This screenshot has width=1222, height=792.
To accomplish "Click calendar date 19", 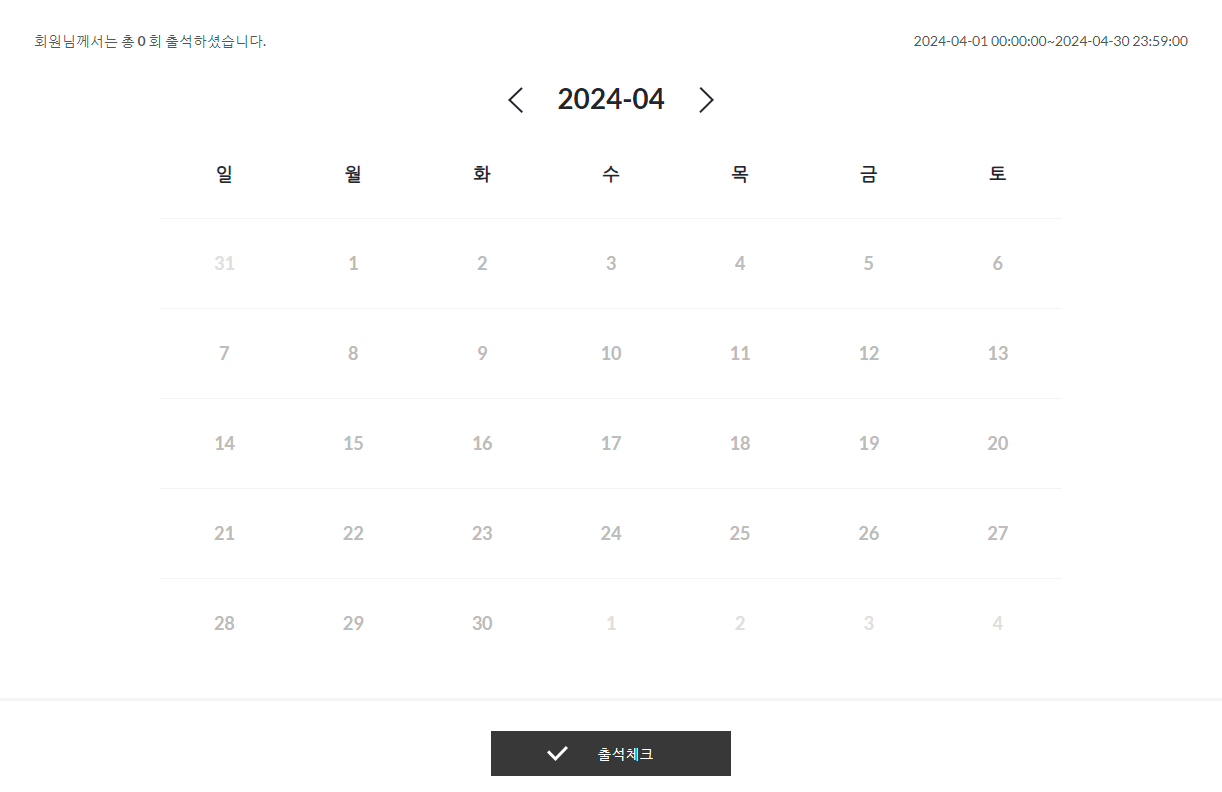I will [x=869, y=444].
